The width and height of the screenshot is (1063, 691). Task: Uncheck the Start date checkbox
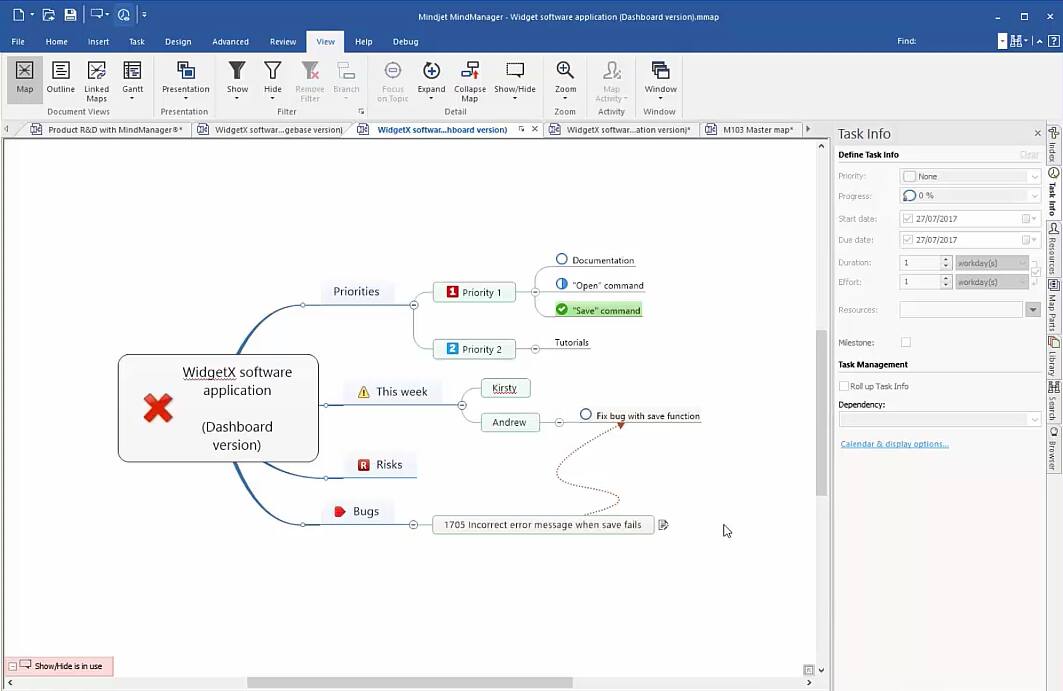click(908, 218)
